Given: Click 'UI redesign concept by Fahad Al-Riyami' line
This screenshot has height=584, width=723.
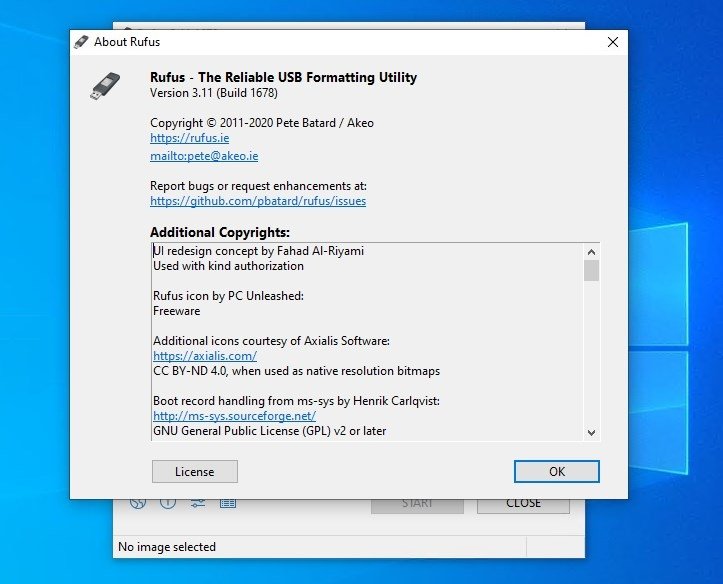Looking at the screenshot, I should click(258, 251).
